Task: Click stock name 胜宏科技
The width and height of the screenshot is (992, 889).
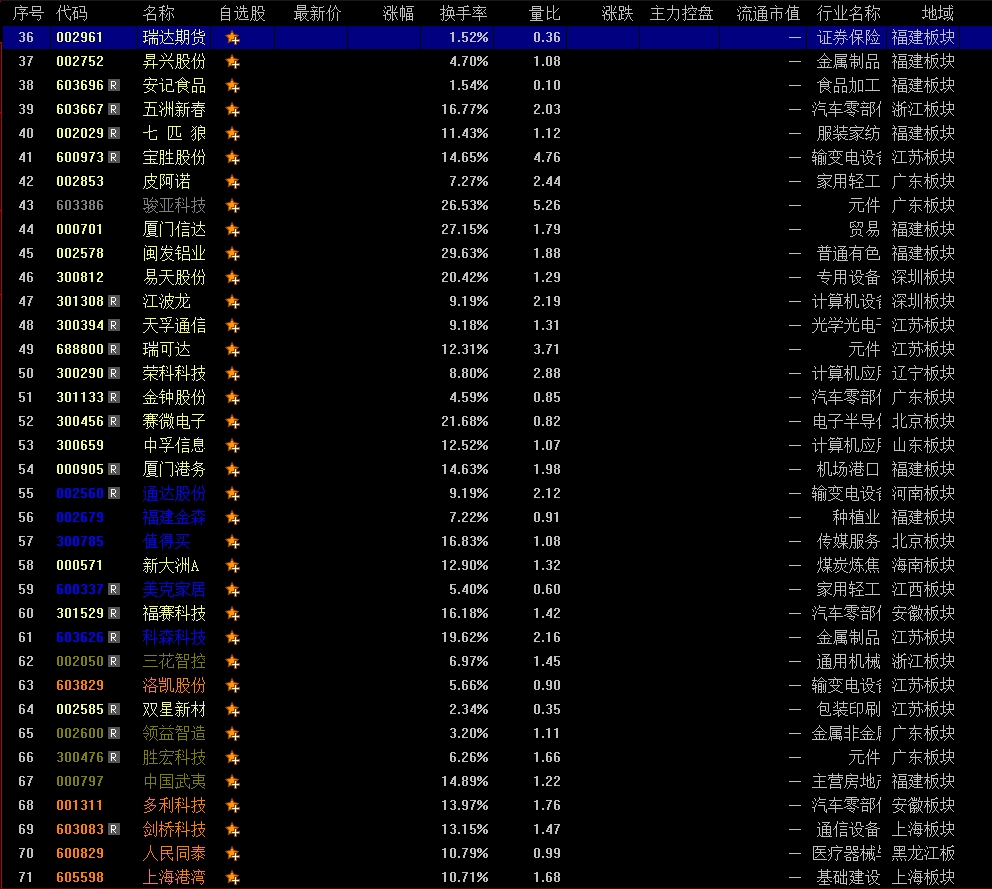Action: [x=174, y=757]
